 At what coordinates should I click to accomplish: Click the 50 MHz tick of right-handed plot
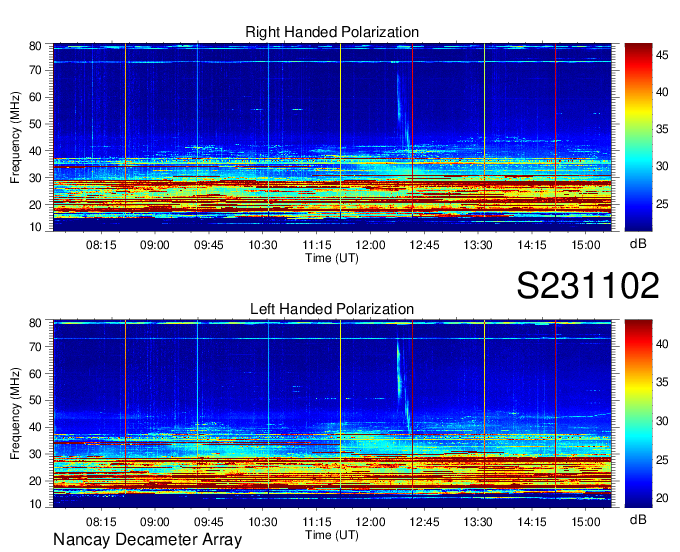pos(36,124)
